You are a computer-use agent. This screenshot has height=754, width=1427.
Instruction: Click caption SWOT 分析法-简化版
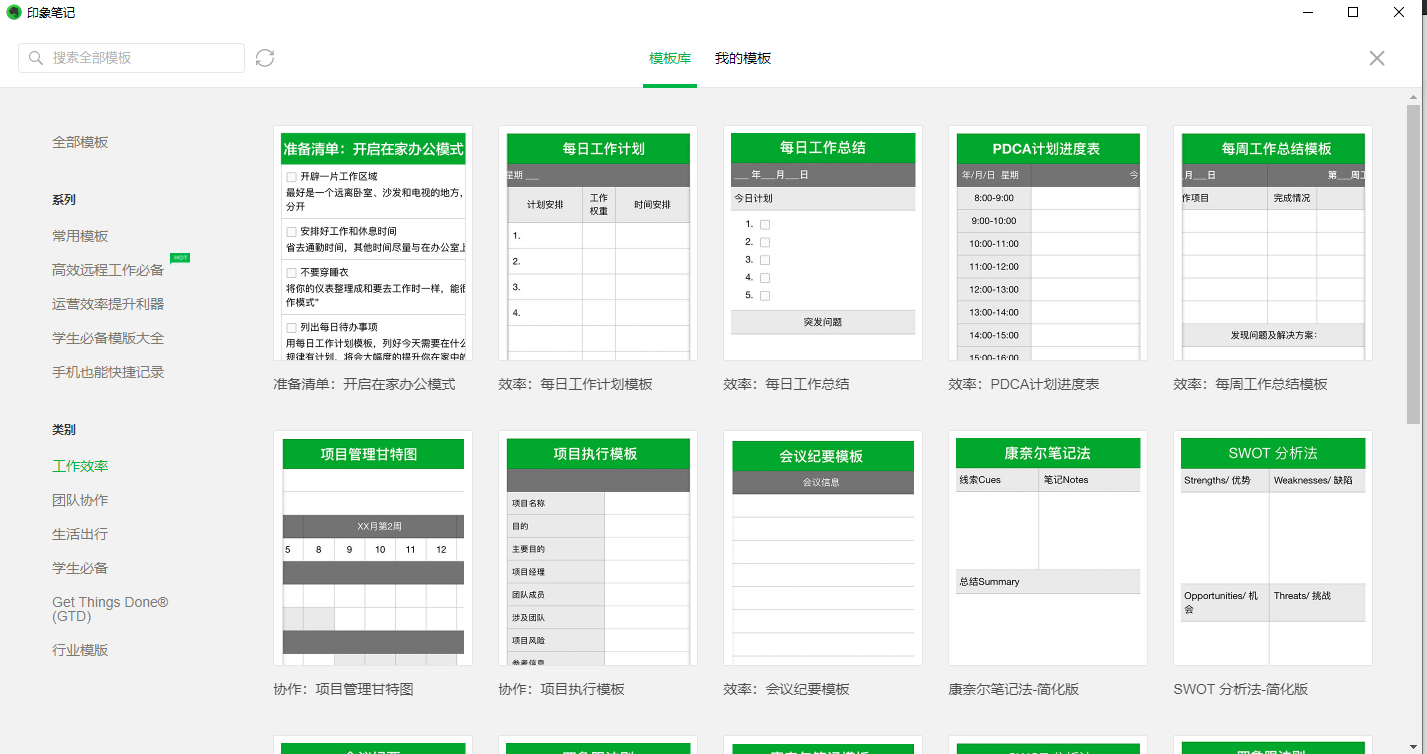[x=1240, y=689]
